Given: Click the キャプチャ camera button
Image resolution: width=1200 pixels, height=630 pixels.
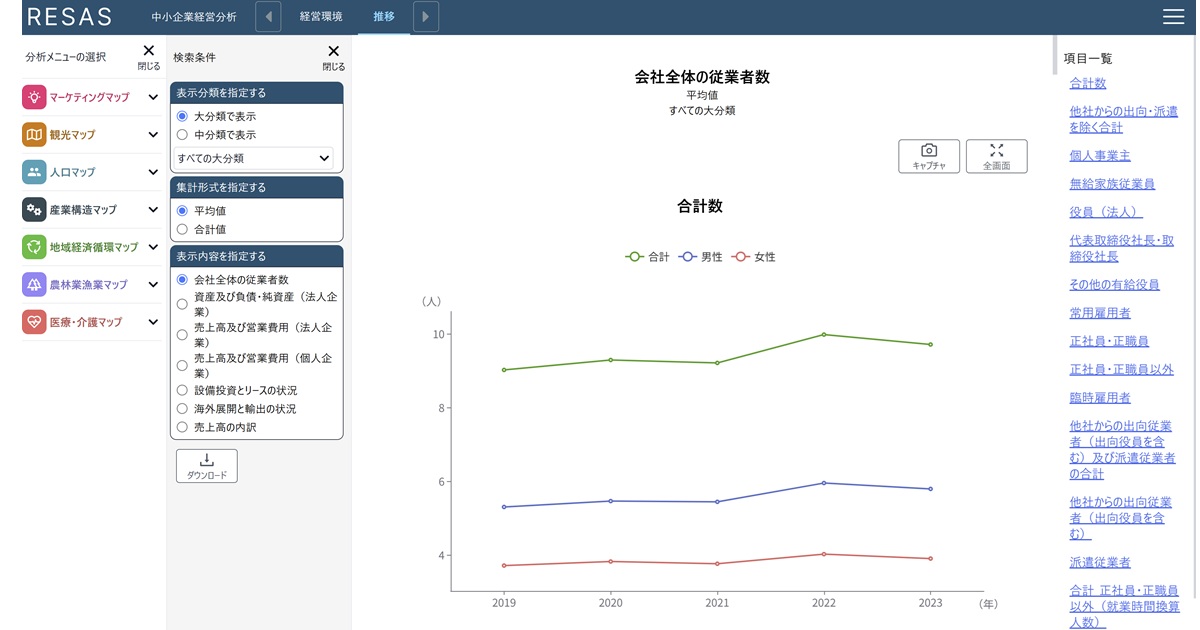Looking at the screenshot, I should point(929,156).
